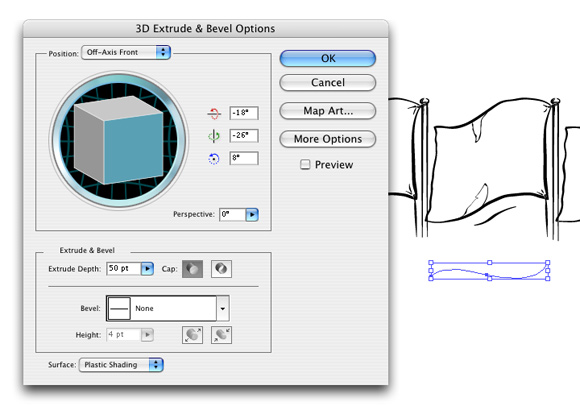Click the Z-axis rotation icon
The image size is (580, 406).
214,159
